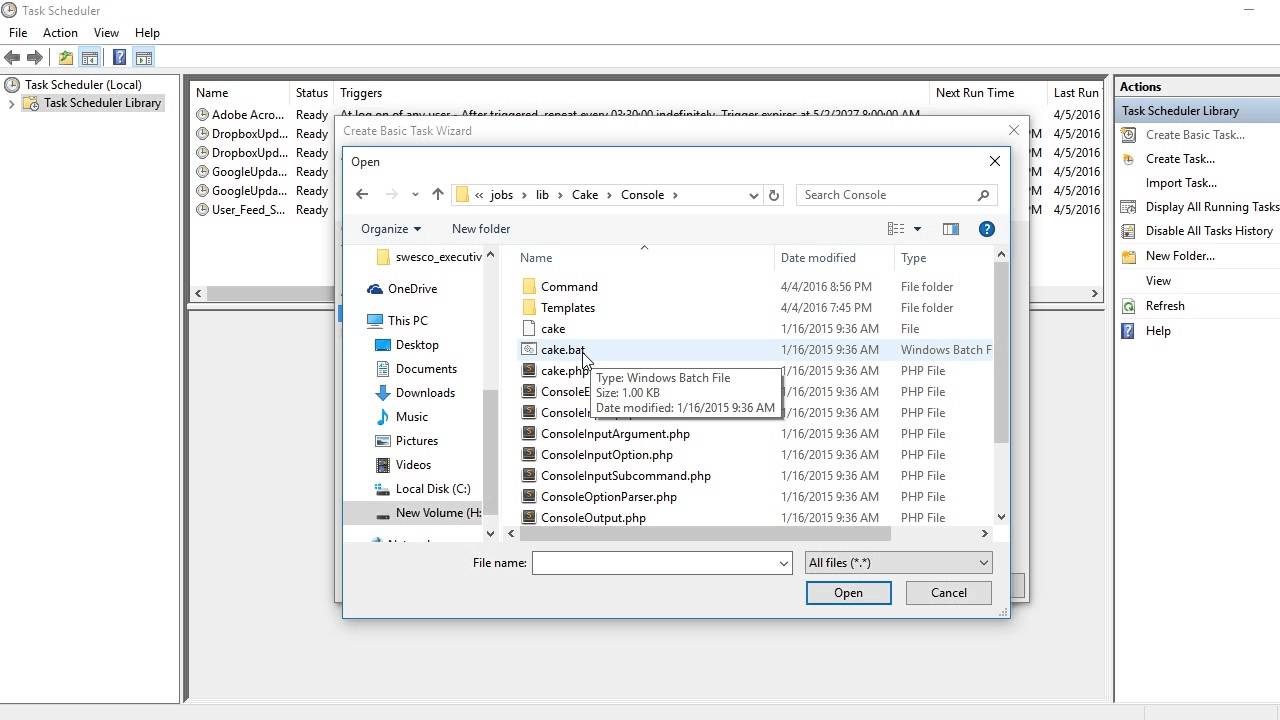Image resolution: width=1280 pixels, height=720 pixels.
Task: Click the Forward arrow in Task Scheduler toolbar
Action: pyautogui.click(x=35, y=58)
